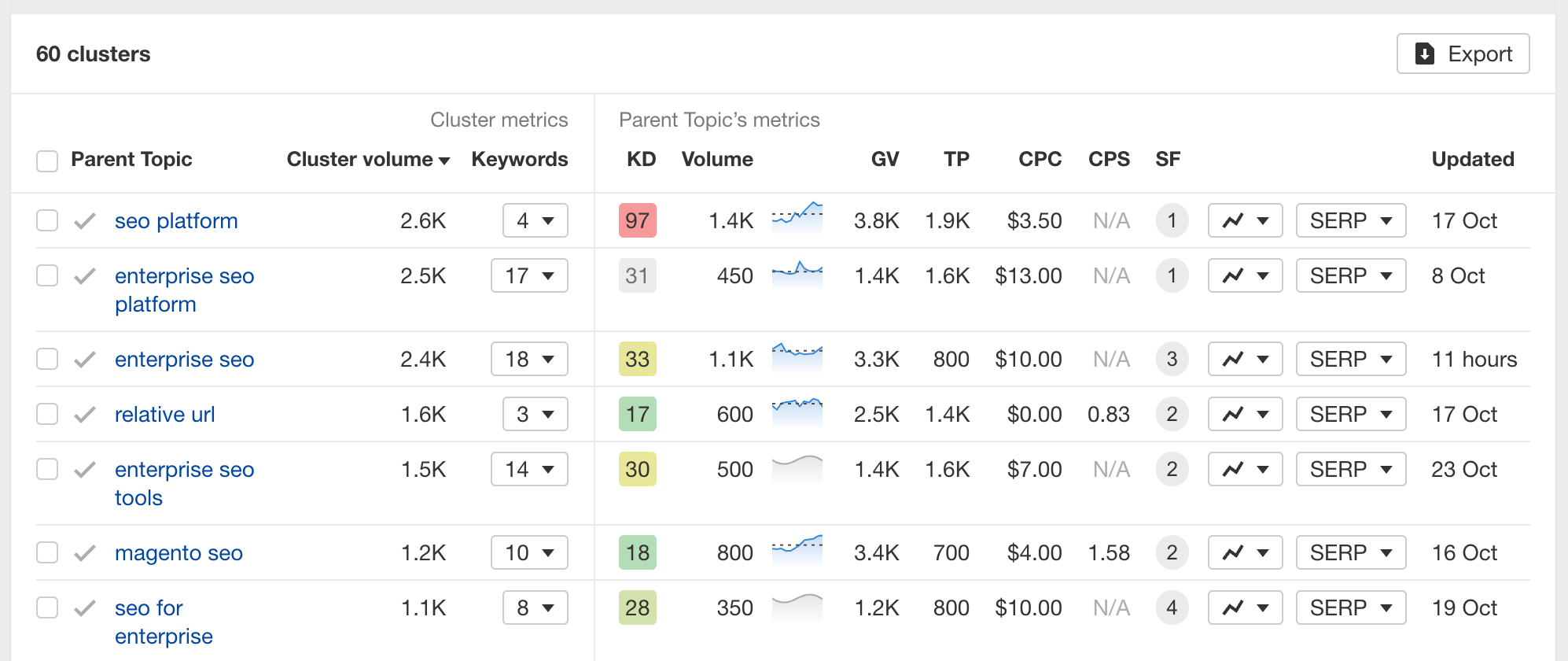Select the checkbox for enterprise seo row
This screenshot has height=661, width=1568.
(x=47, y=359)
